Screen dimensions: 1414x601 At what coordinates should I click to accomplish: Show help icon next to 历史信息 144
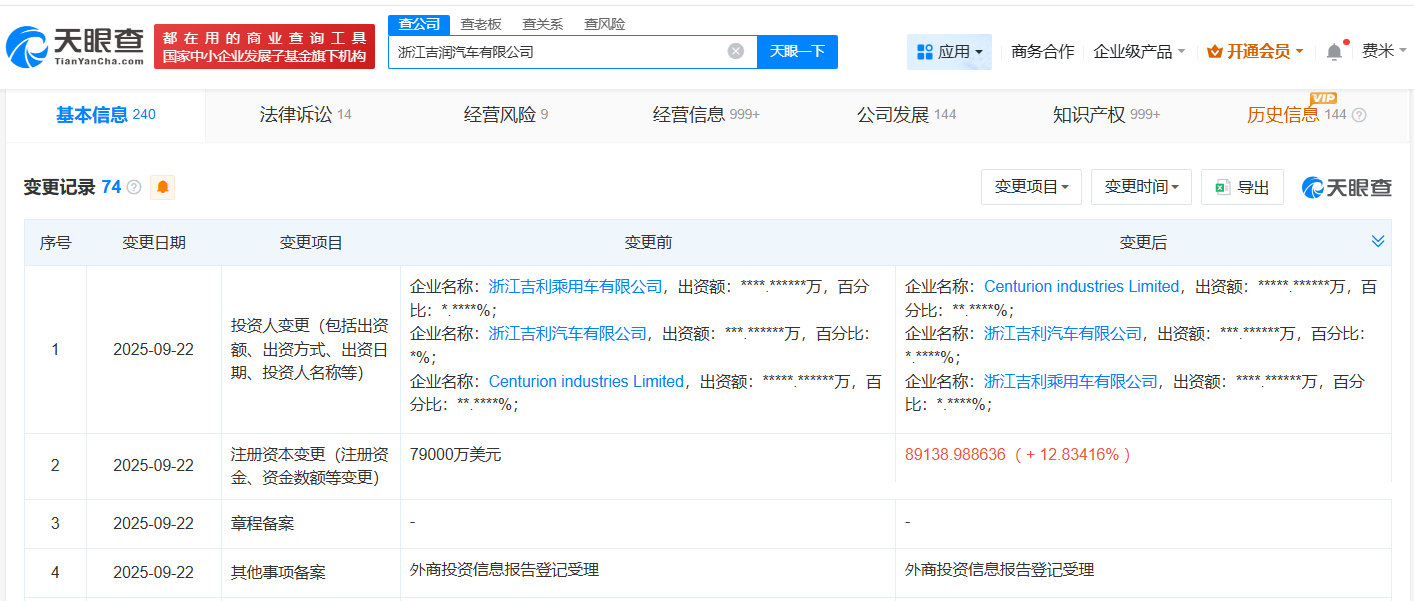pyautogui.click(x=1359, y=115)
